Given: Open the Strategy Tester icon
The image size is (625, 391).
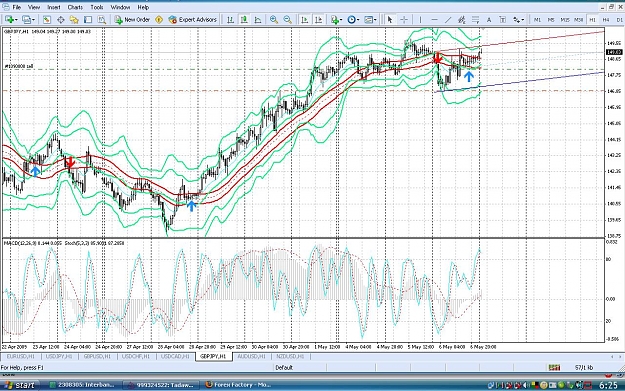Looking at the screenshot, I should 102,20.
